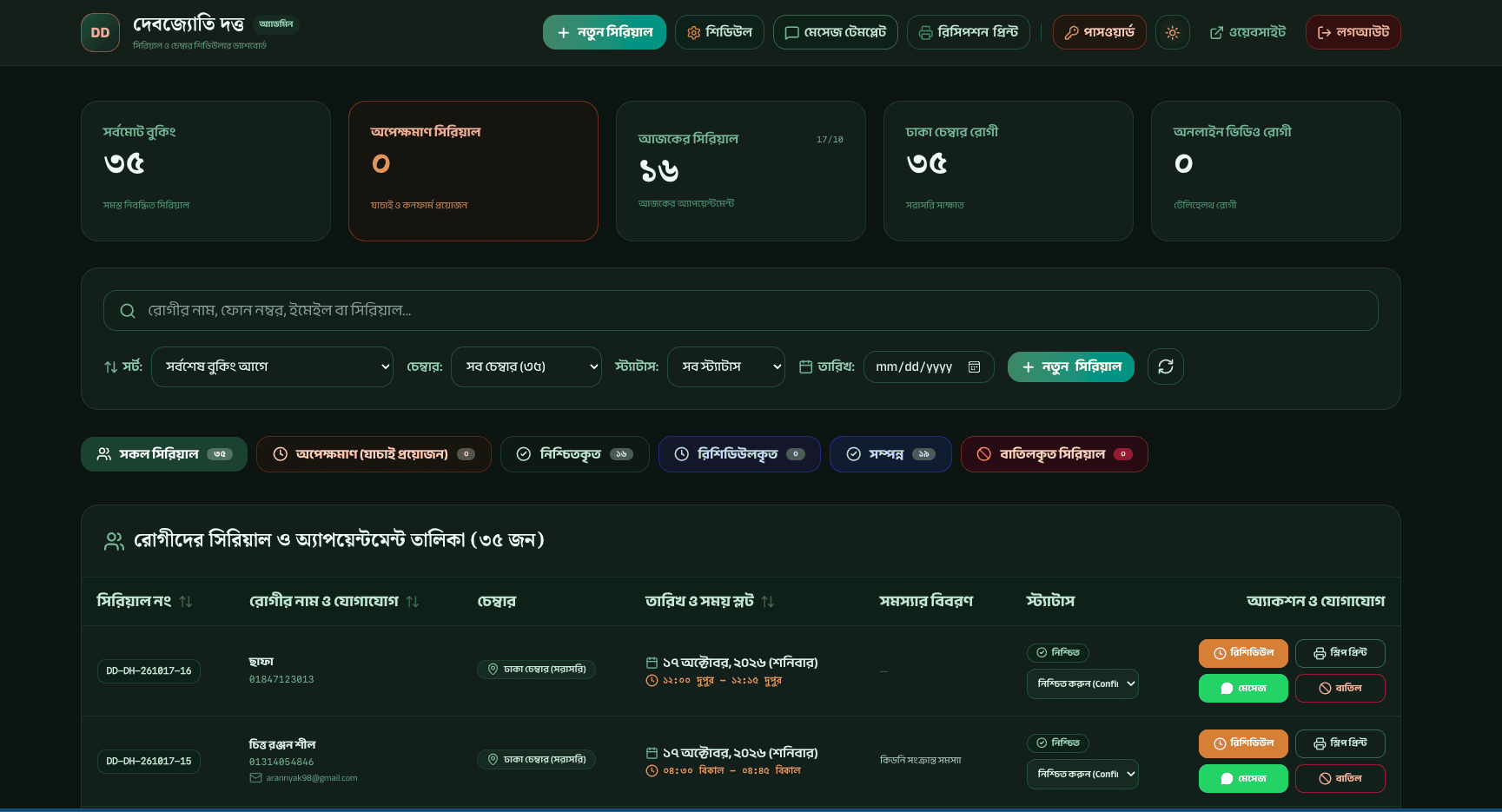The height and width of the screenshot is (812, 1502).
Task: Open মেসেজ টেমপ্লেট in header
Action: click(x=835, y=32)
